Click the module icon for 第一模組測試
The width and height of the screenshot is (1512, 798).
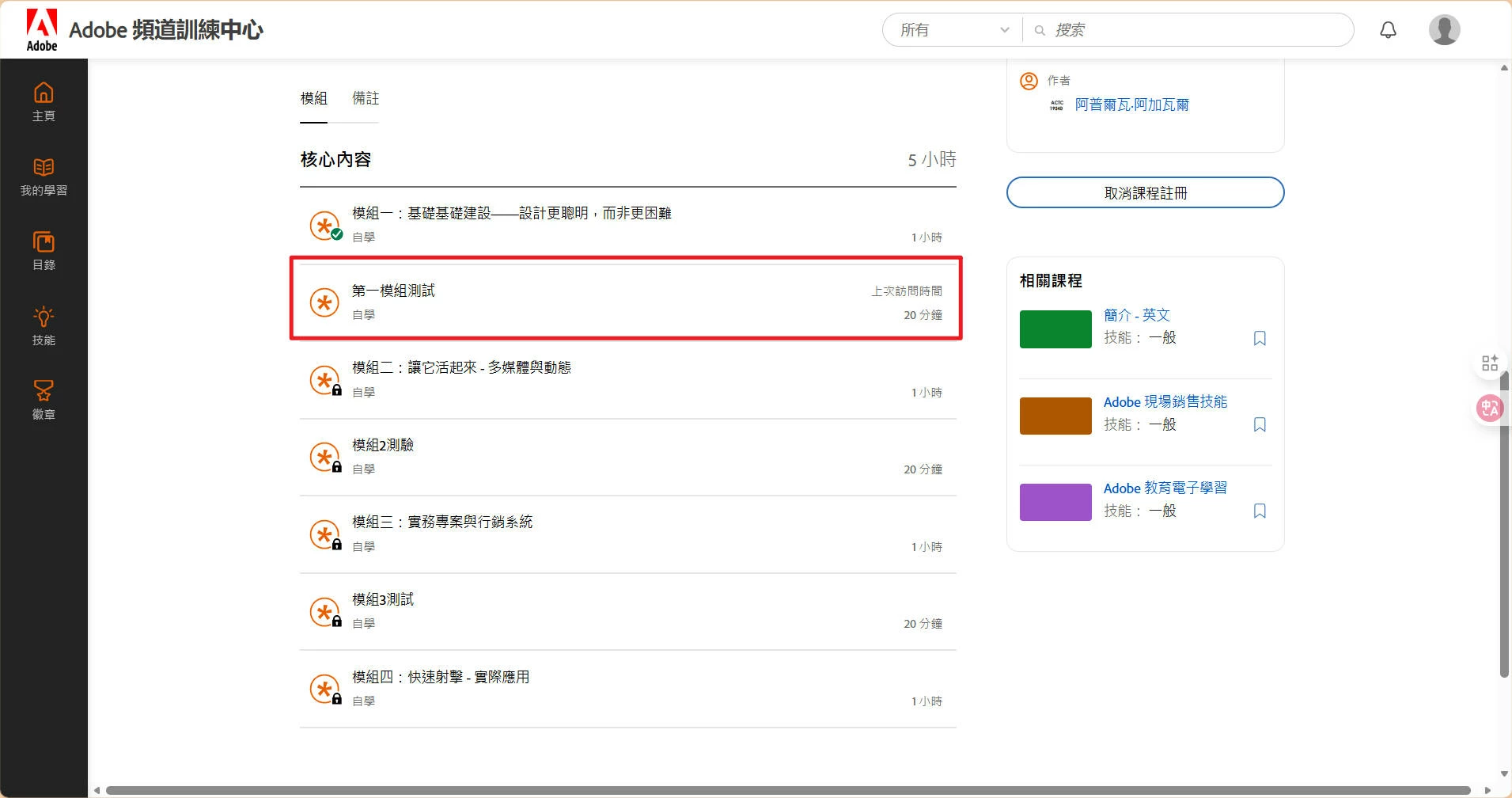coord(324,302)
